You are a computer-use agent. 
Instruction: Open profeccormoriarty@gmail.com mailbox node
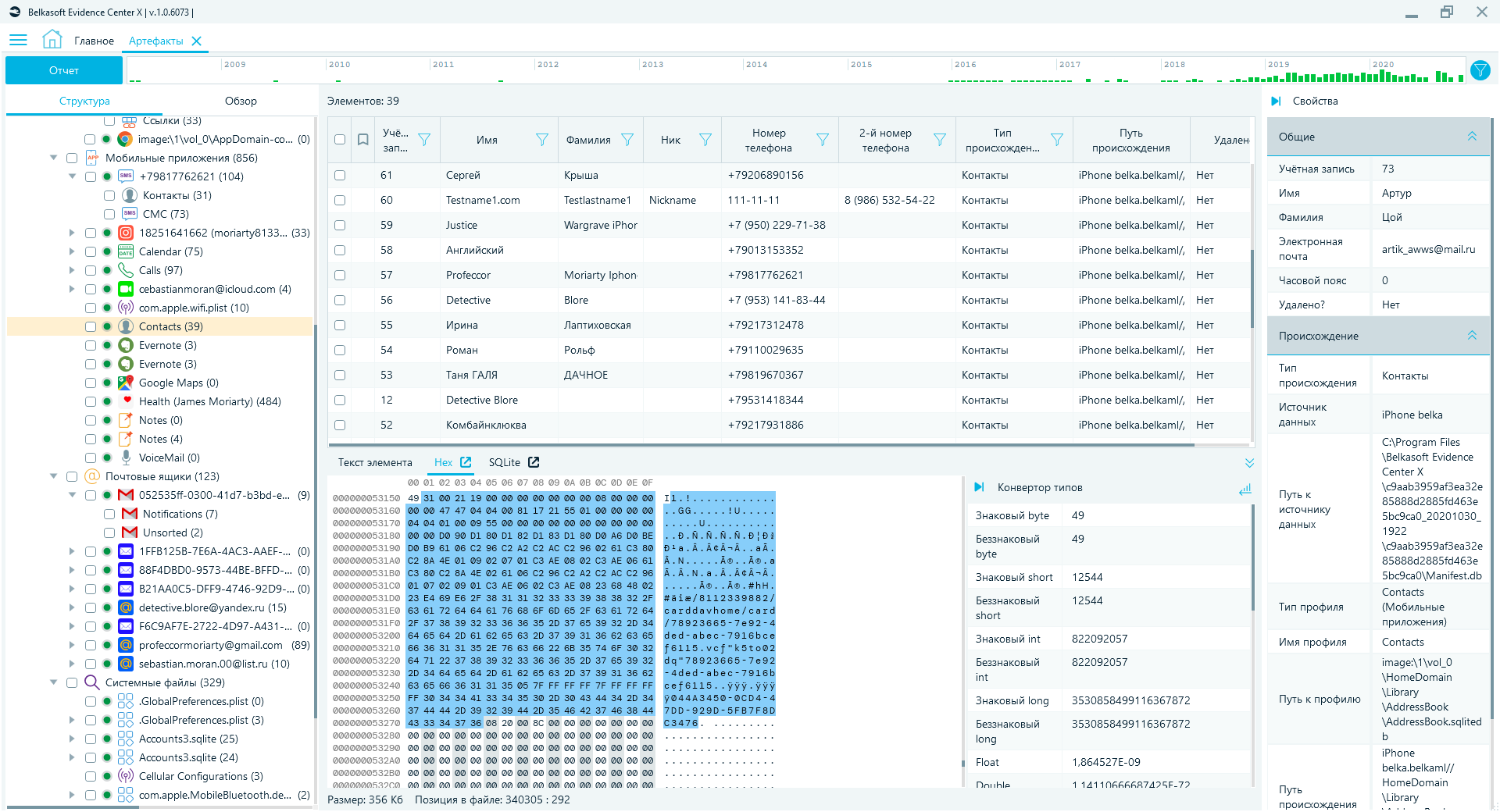point(211,645)
